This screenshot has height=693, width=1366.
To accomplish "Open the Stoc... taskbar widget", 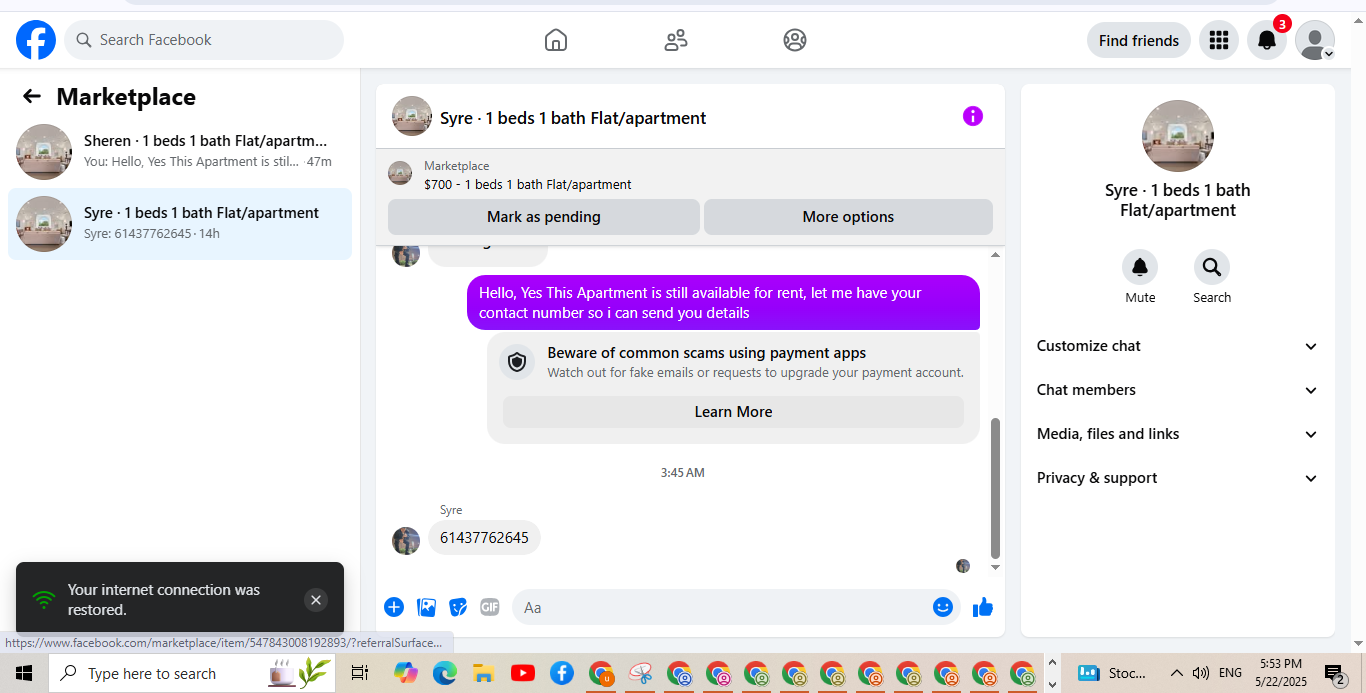I will click(1112, 673).
